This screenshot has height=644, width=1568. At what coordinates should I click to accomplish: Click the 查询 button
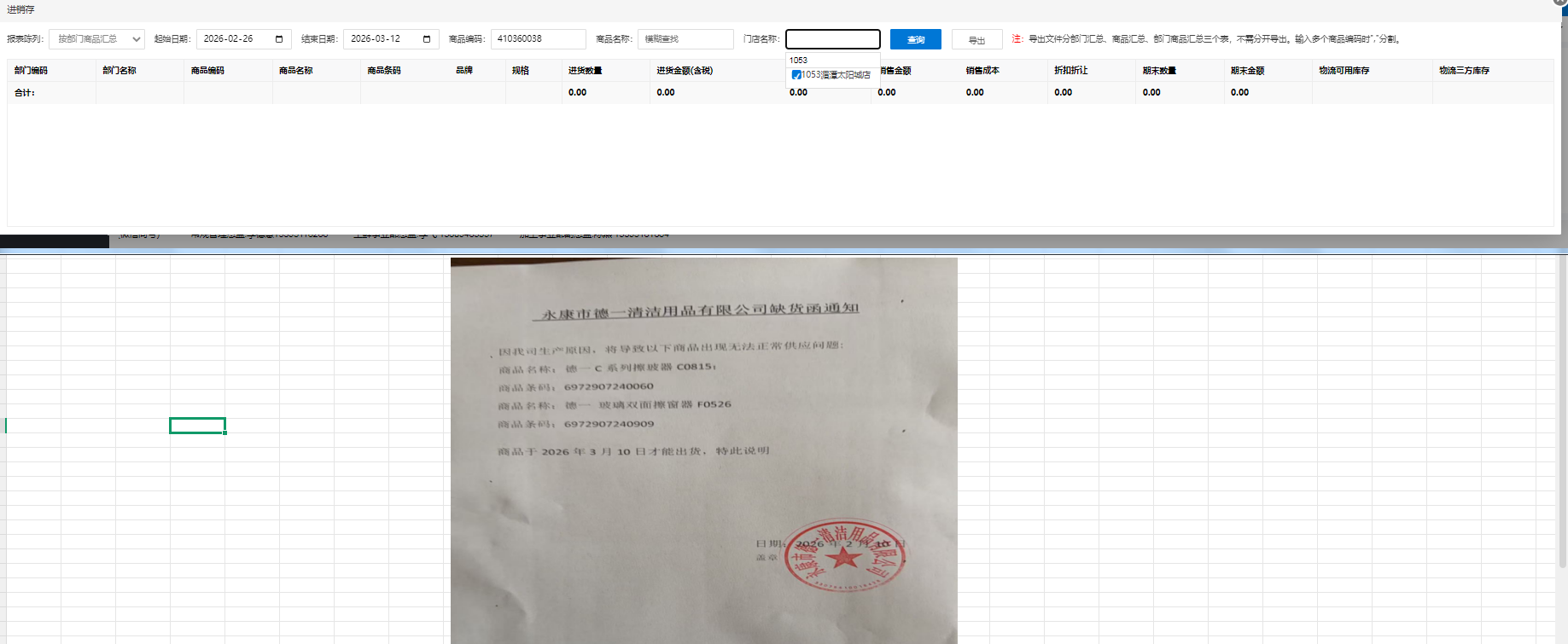915,39
